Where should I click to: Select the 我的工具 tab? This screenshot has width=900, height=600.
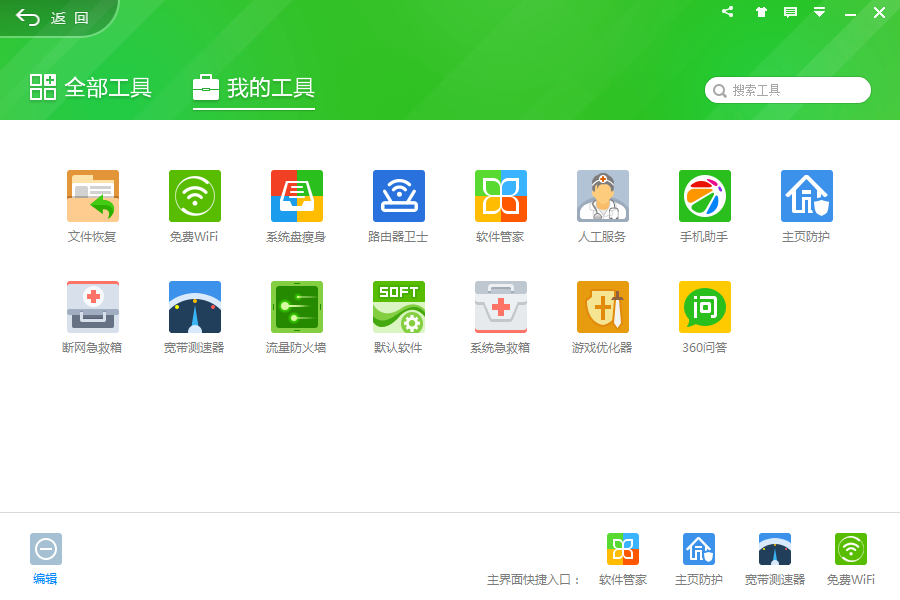point(254,88)
